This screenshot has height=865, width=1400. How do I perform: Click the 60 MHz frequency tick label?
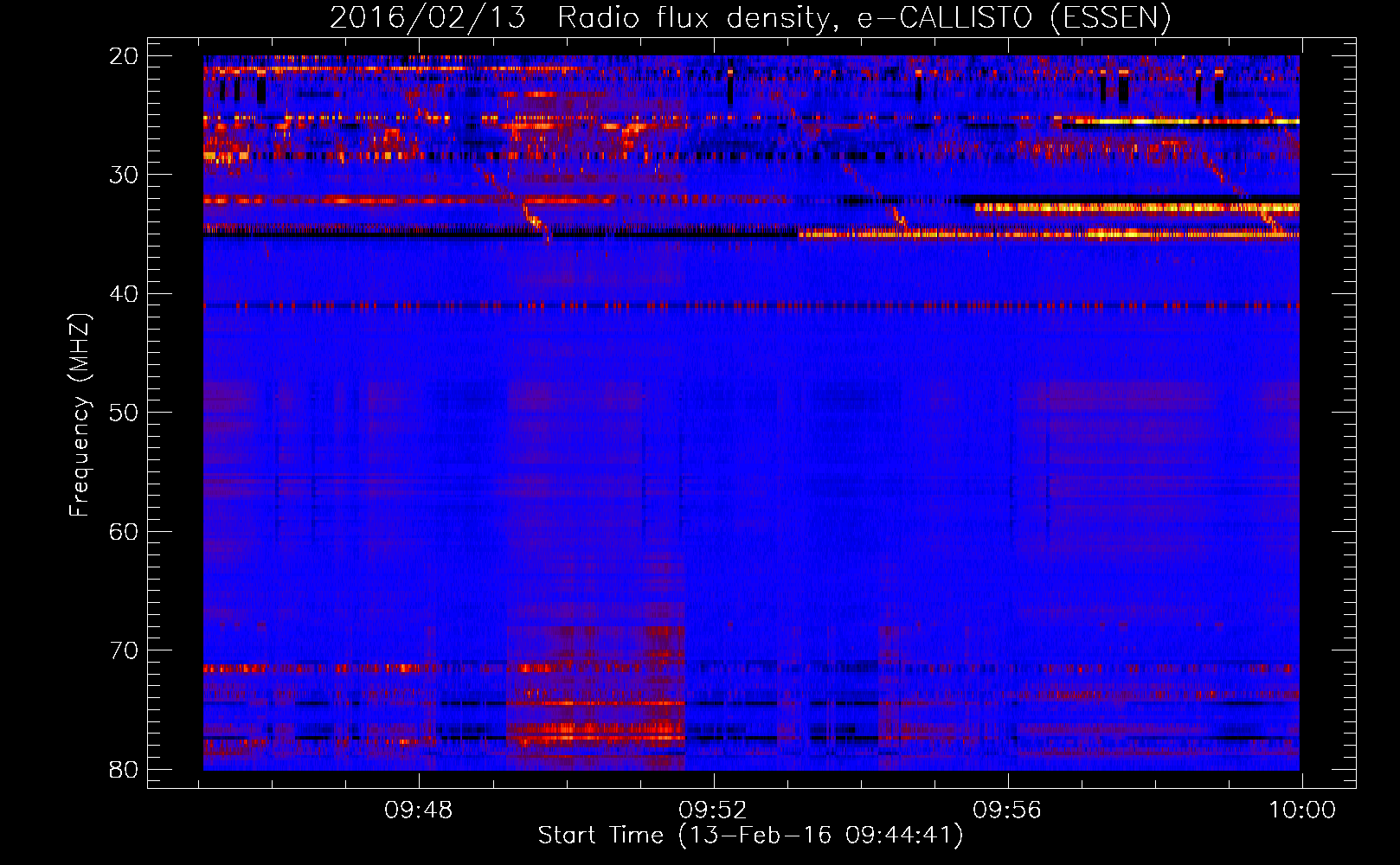click(124, 531)
